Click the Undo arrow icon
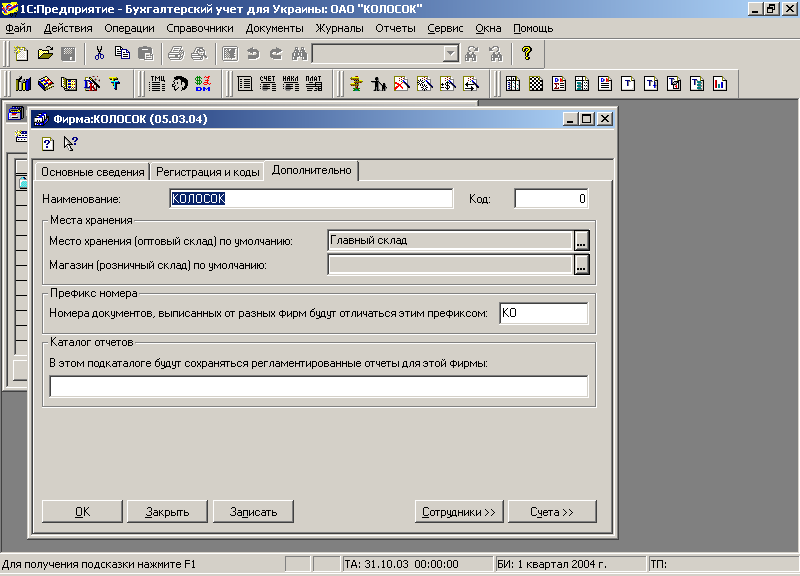800x576 pixels. 253,54
